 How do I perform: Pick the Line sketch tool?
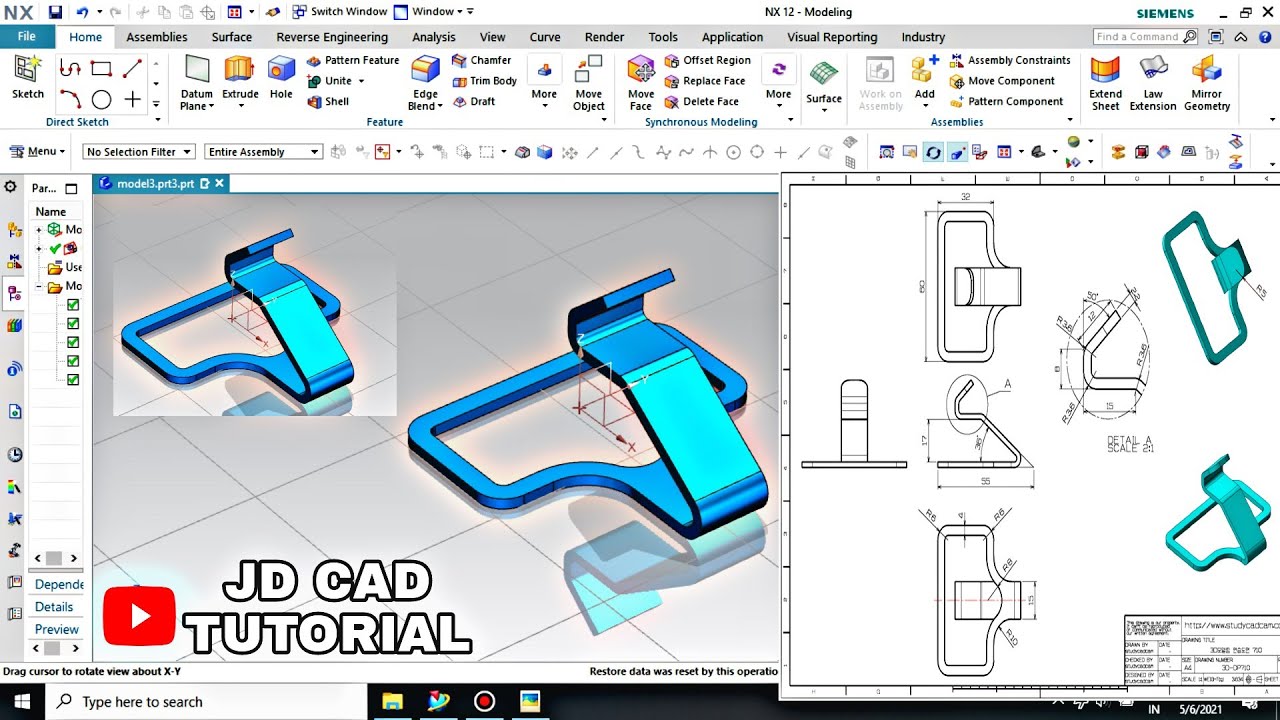[x=132, y=68]
